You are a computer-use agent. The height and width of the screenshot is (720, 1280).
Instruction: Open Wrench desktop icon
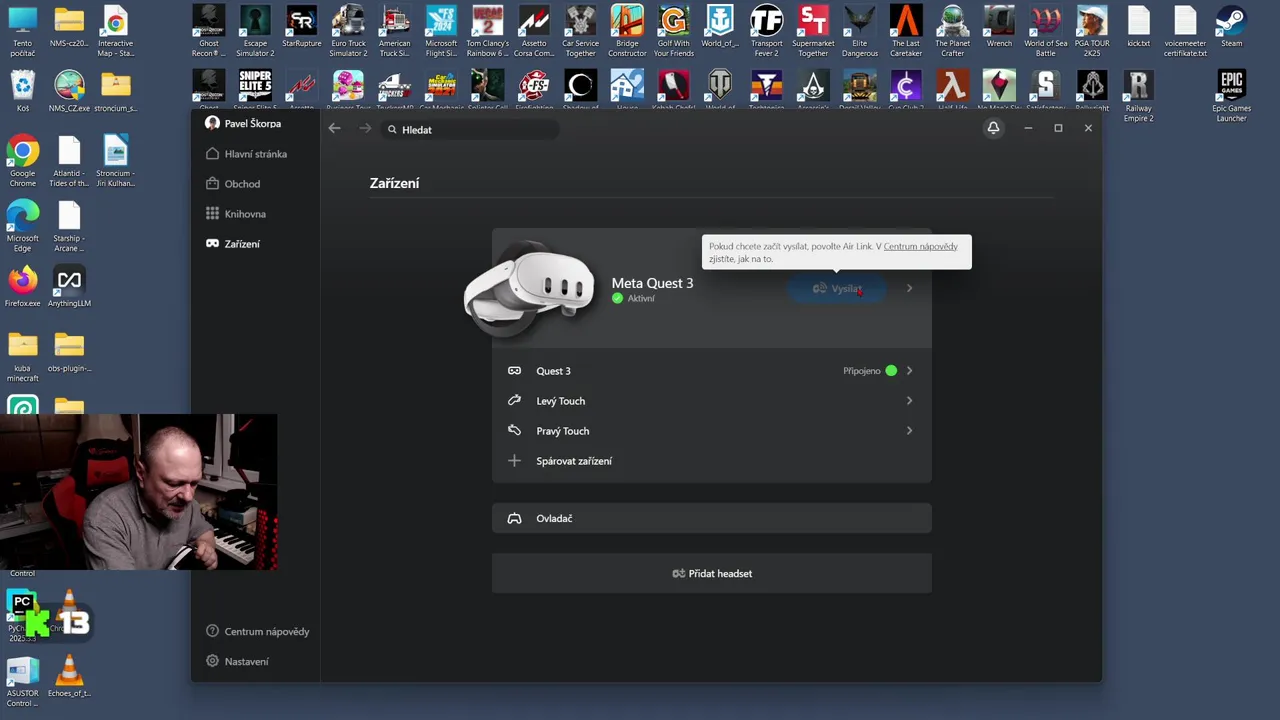[x=999, y=26]
